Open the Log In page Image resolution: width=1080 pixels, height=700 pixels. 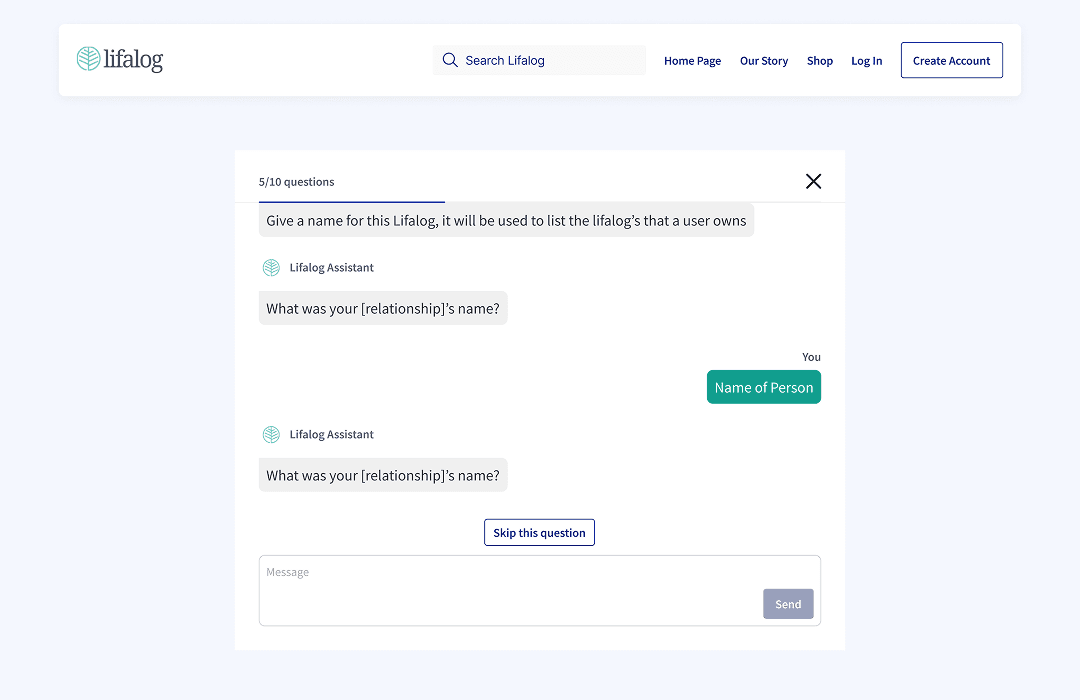tap(867, 60)
